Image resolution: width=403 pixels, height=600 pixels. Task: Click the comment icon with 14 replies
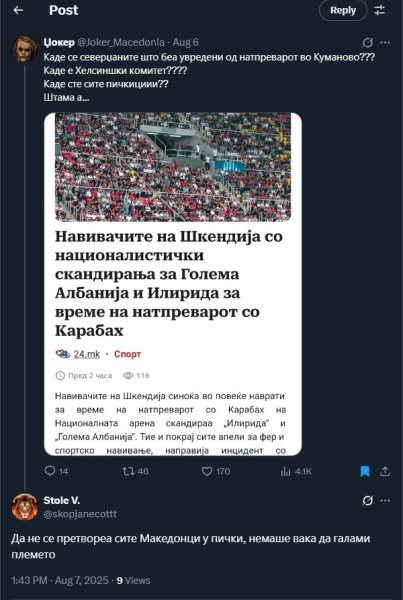(56, 471)
